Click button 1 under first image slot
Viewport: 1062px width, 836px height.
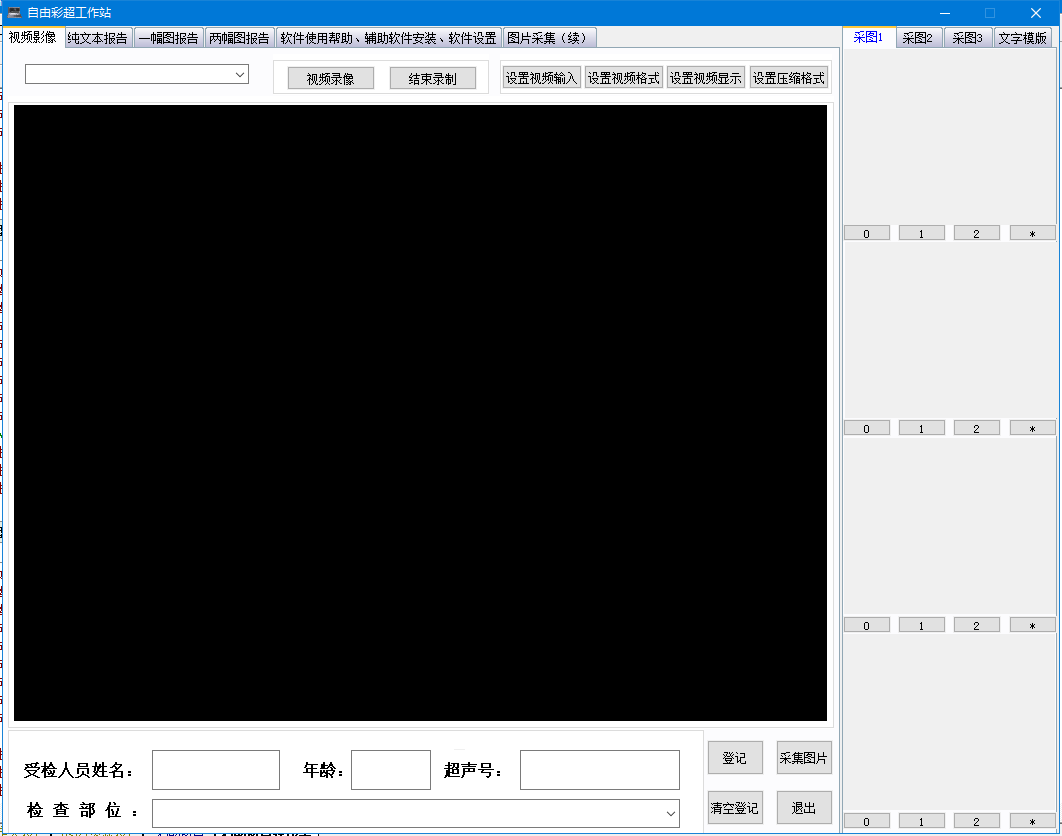(x=922, y=233)
